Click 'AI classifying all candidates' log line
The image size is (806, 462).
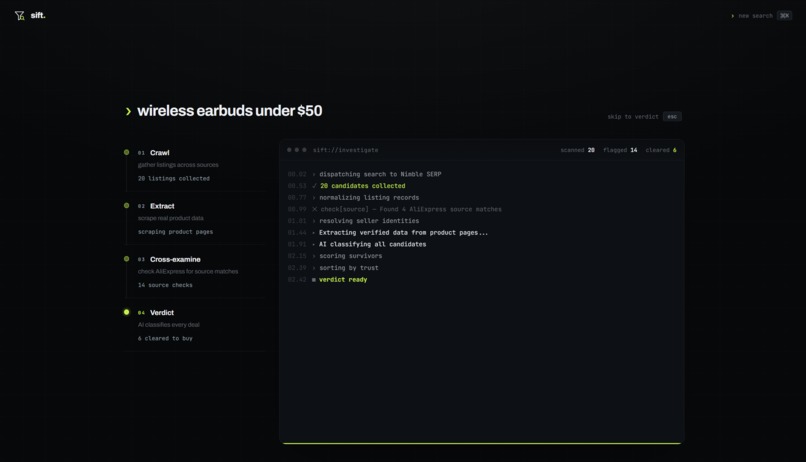[x=373, y=245]
